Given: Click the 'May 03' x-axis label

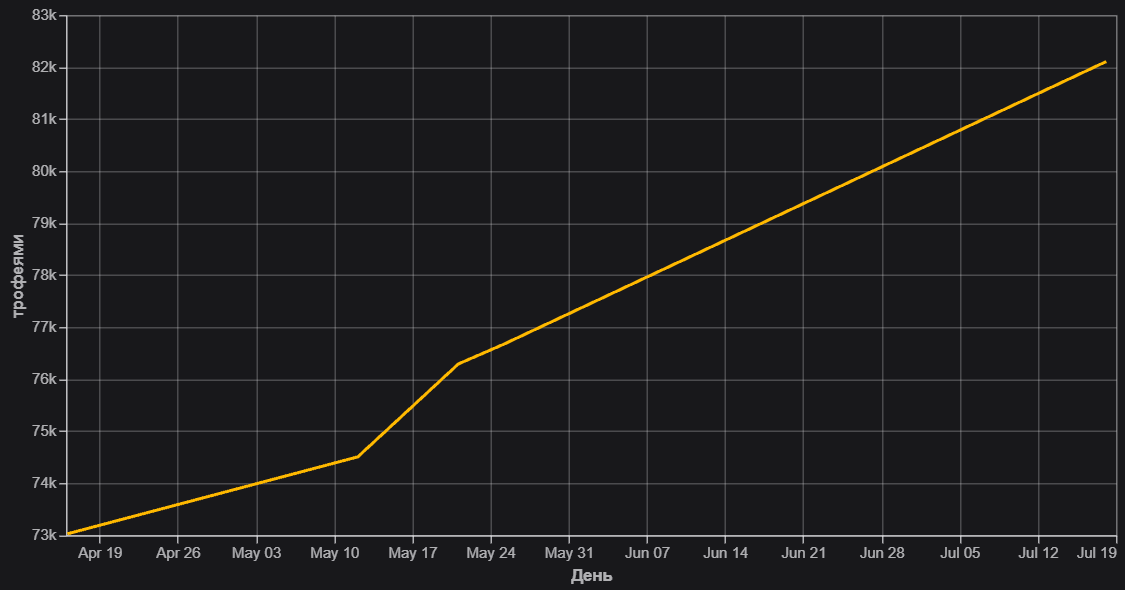Looking at the screenshot, I should click(x=256, y=553).
